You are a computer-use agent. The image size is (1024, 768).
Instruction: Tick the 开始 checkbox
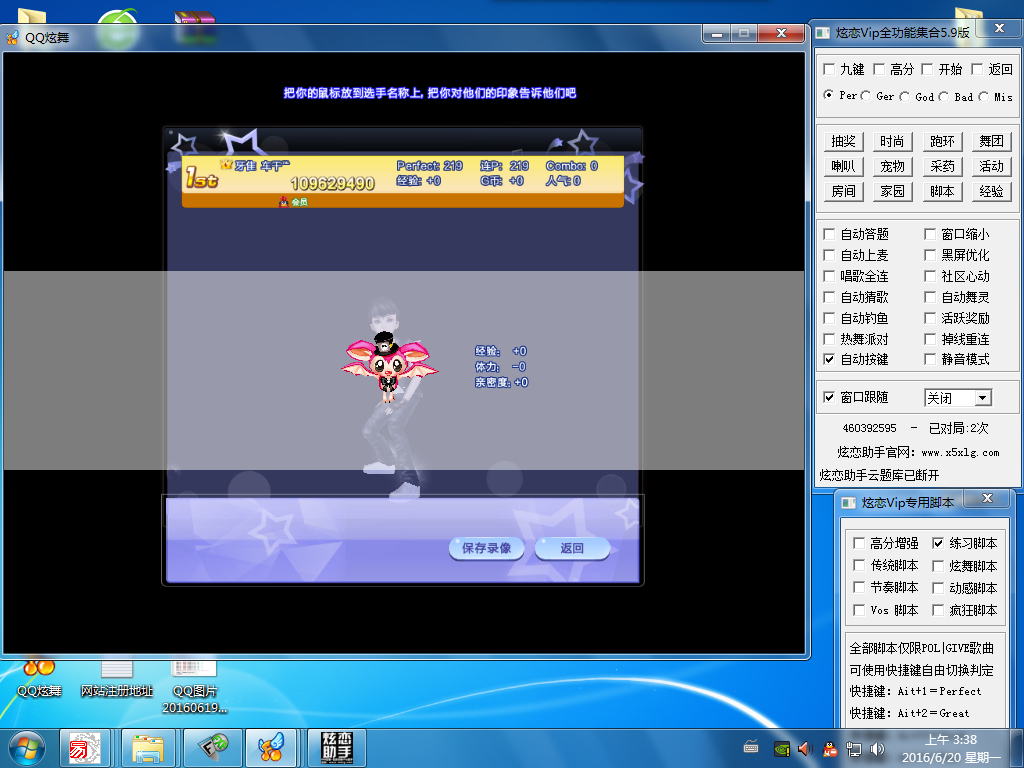click(x=927, y=69)
